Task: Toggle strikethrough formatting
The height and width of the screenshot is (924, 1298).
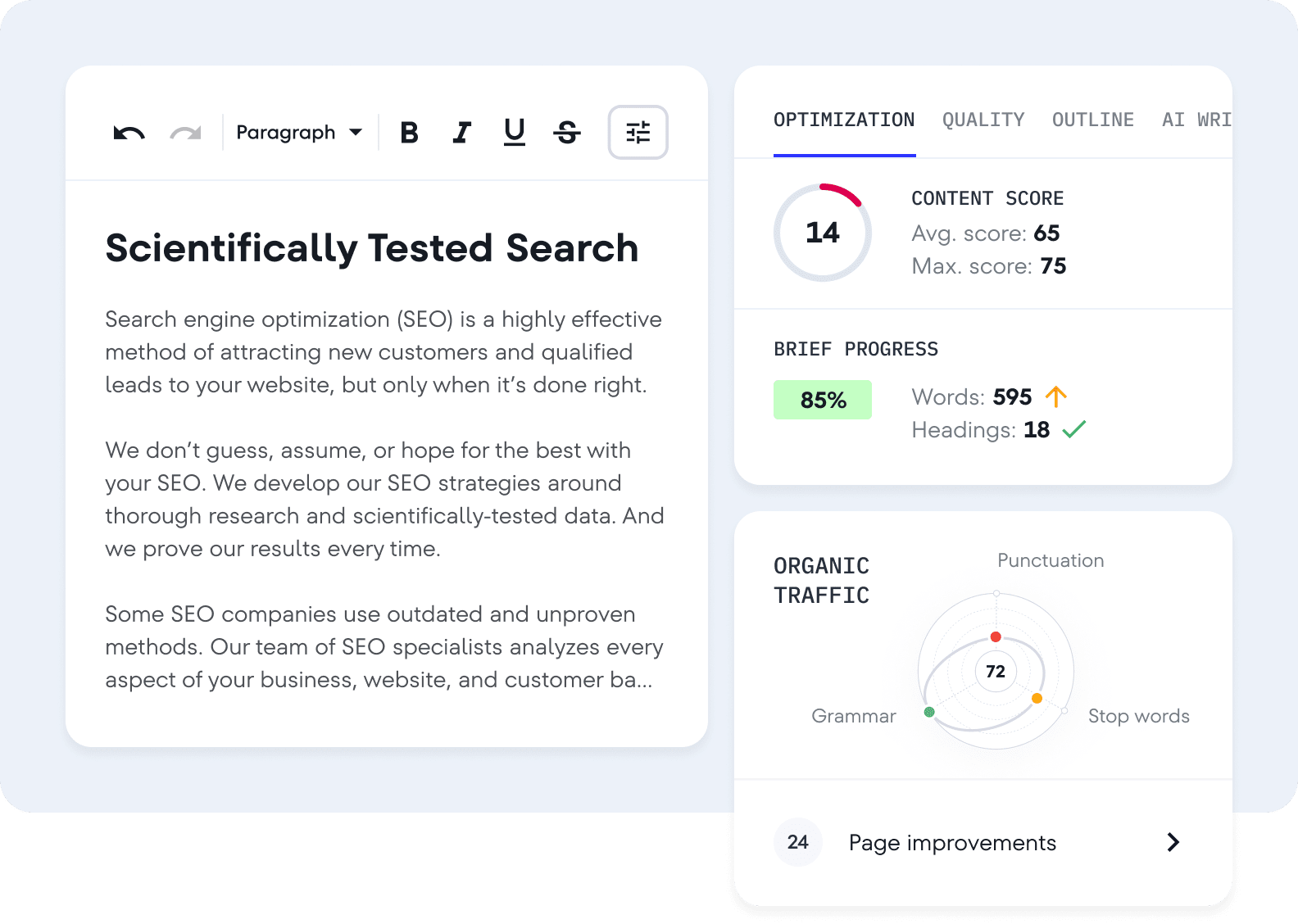Action: click(567, 133)
